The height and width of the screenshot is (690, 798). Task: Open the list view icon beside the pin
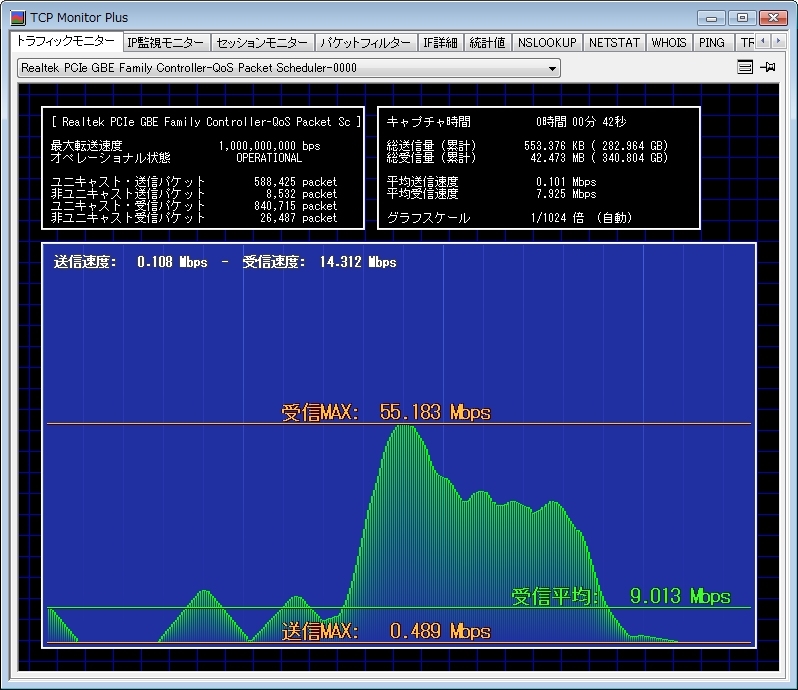click(745, 67)
